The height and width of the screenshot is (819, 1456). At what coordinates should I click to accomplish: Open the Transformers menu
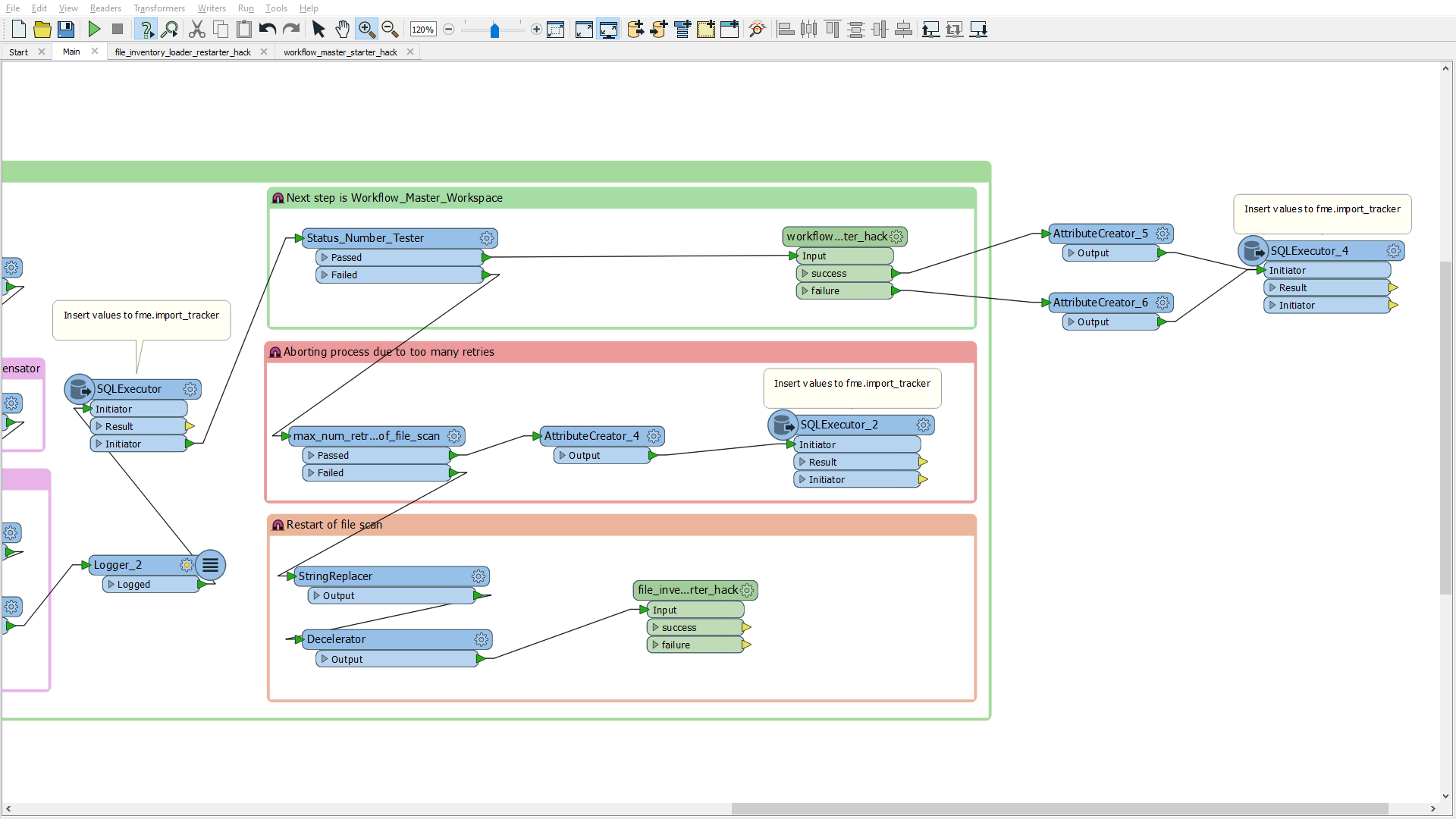[x=159, y=8]
